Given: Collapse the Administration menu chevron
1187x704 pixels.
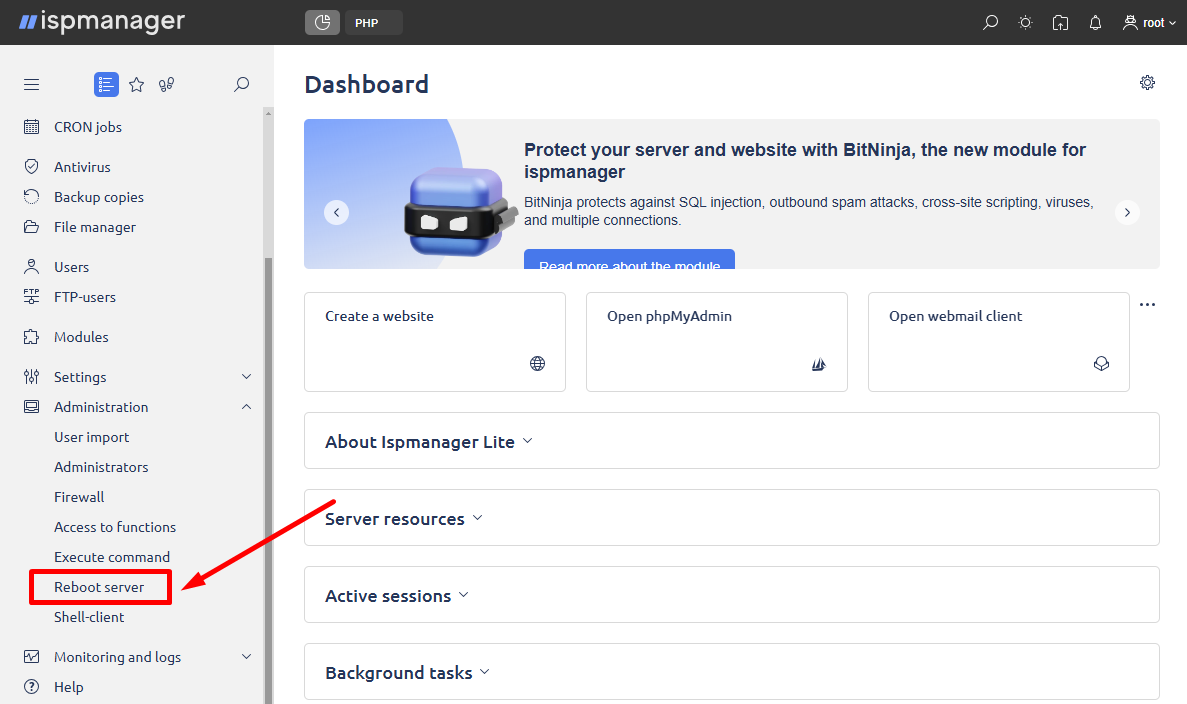Looking at the screenshot, I should pyautogui.click(x=246, y=407).
